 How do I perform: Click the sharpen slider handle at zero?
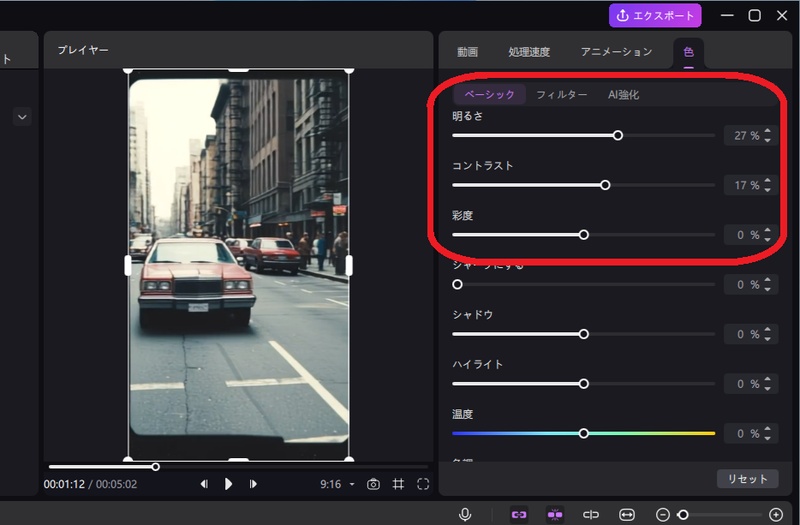coord(458,284)
